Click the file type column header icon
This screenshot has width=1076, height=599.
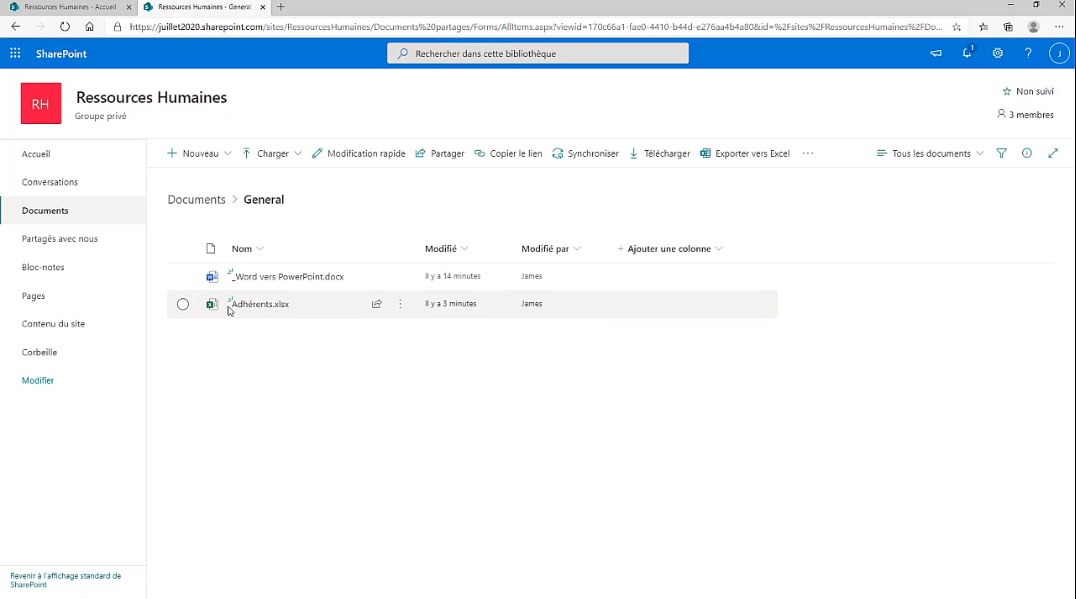pos(211,248)
